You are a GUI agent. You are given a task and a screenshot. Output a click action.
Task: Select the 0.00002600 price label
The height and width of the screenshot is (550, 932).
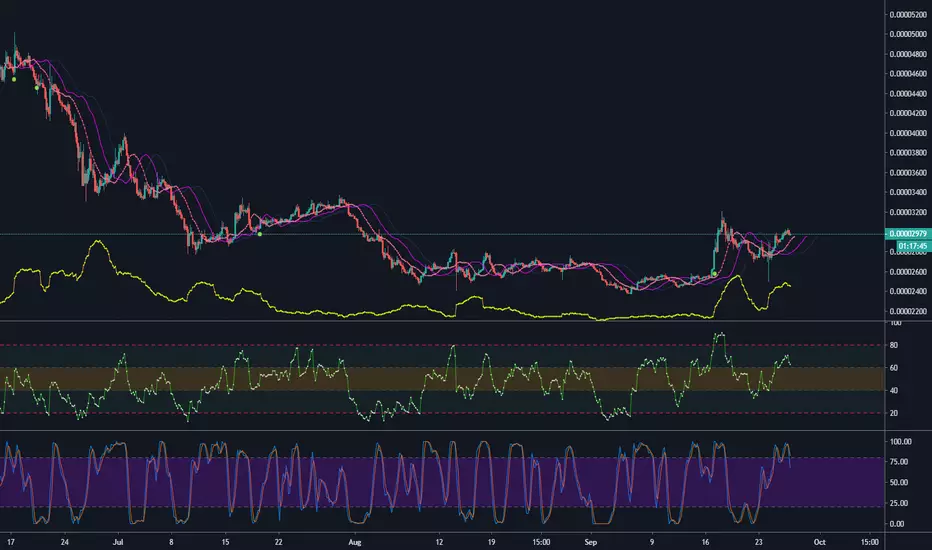(908, 272)
